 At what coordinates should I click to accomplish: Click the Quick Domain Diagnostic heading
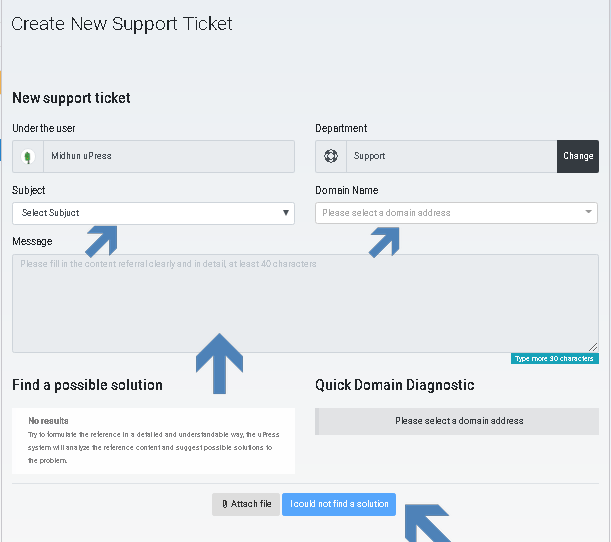395,385
